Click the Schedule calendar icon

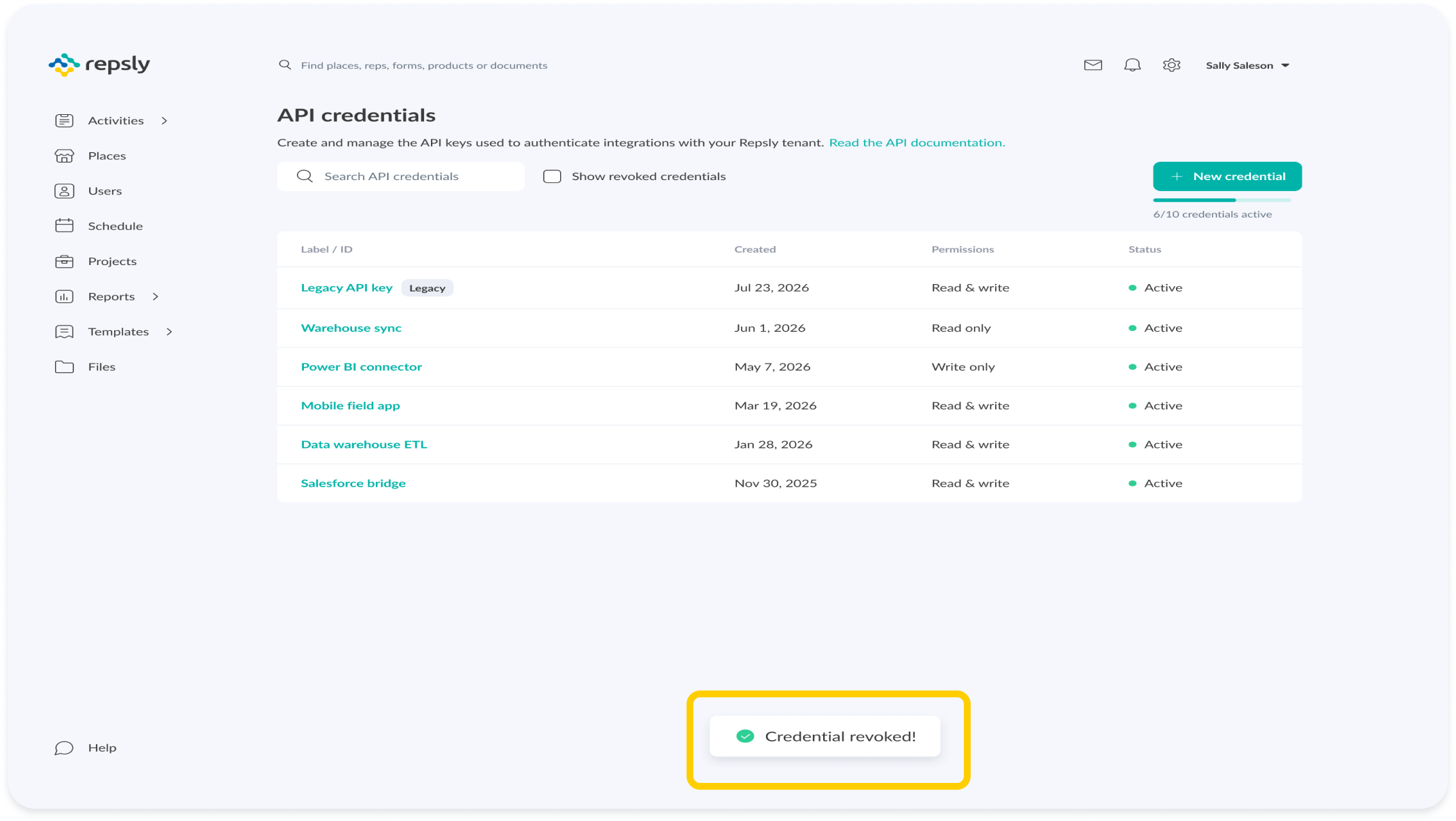pos(65,226)
